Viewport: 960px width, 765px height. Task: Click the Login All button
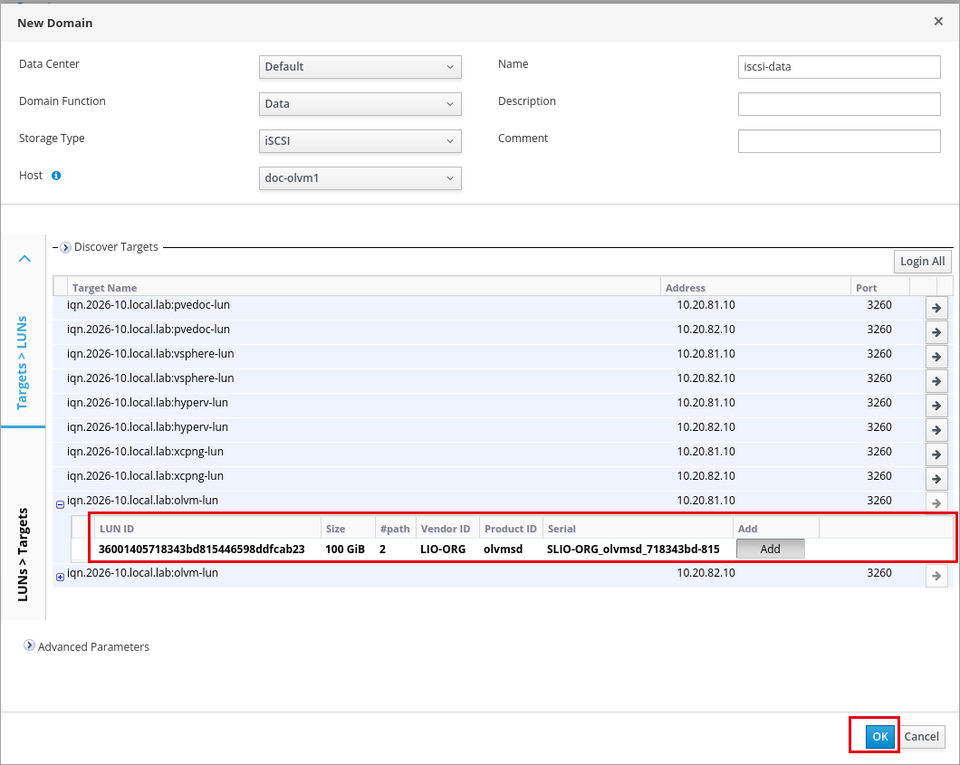[923, 261]
